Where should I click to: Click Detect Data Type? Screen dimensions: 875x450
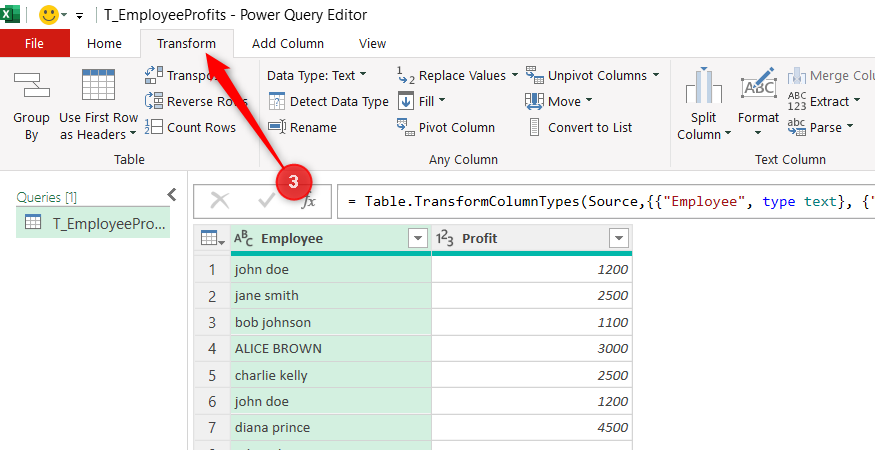[x=328, y=101]
